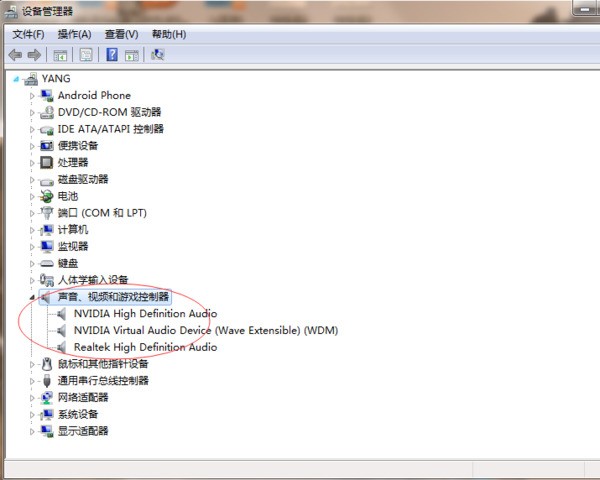600x480 pixels.
Task: Select the 键盘 category label
Action: [x=68, y=263]
